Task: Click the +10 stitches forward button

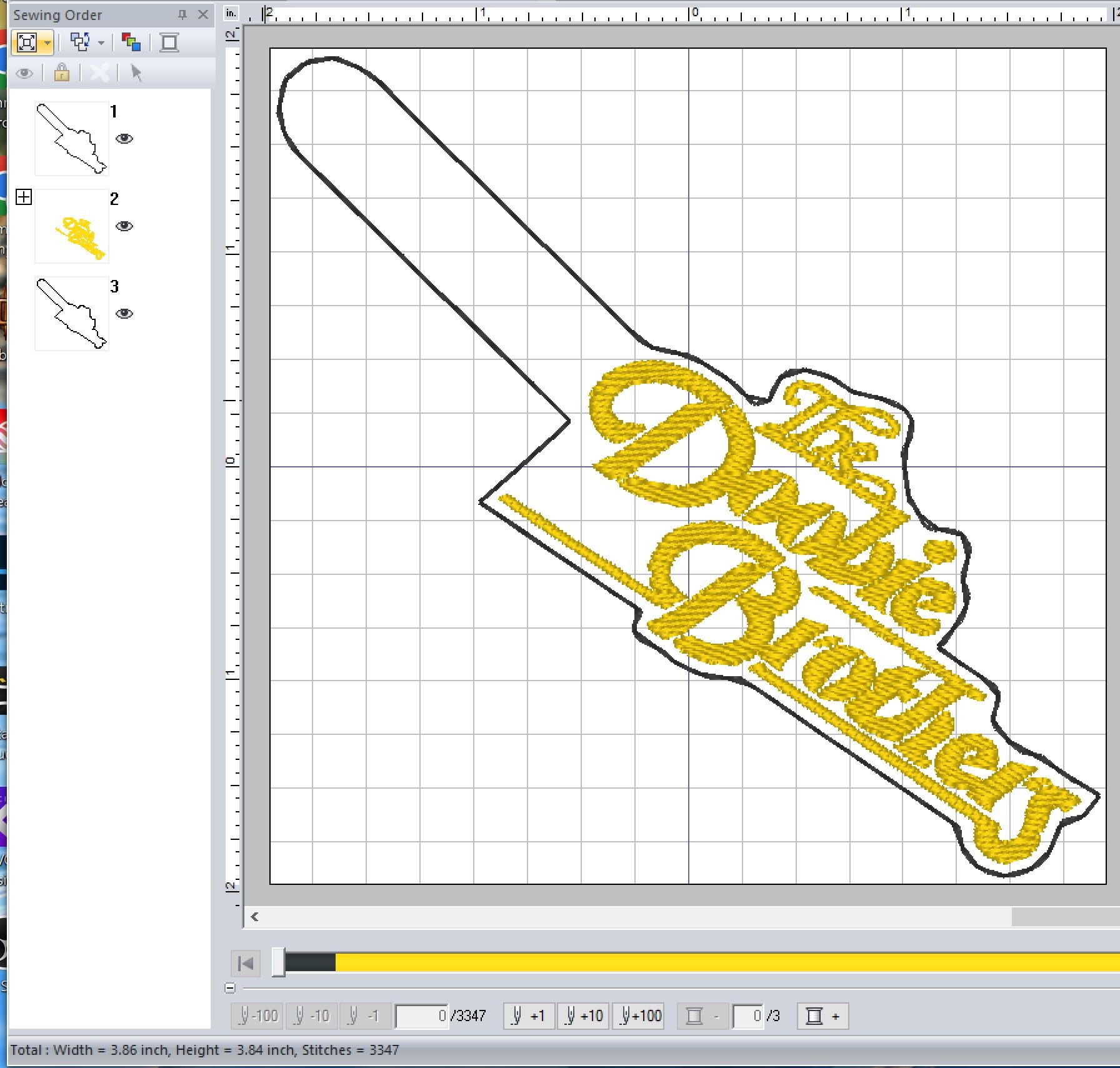Action: pyautogui.click(x=583, y=1016)
